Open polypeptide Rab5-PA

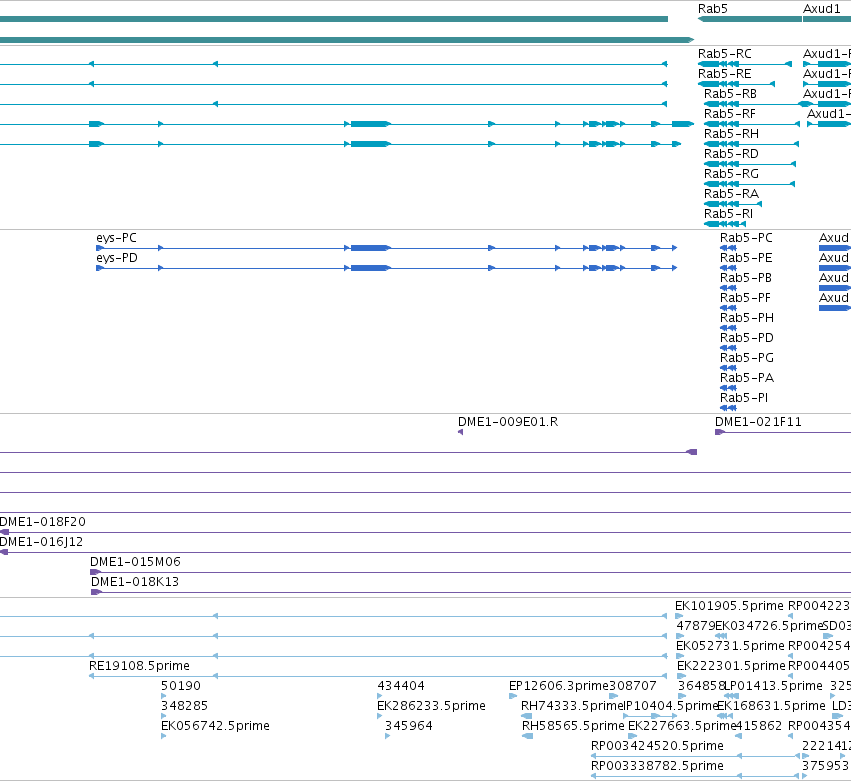(747, 379)
